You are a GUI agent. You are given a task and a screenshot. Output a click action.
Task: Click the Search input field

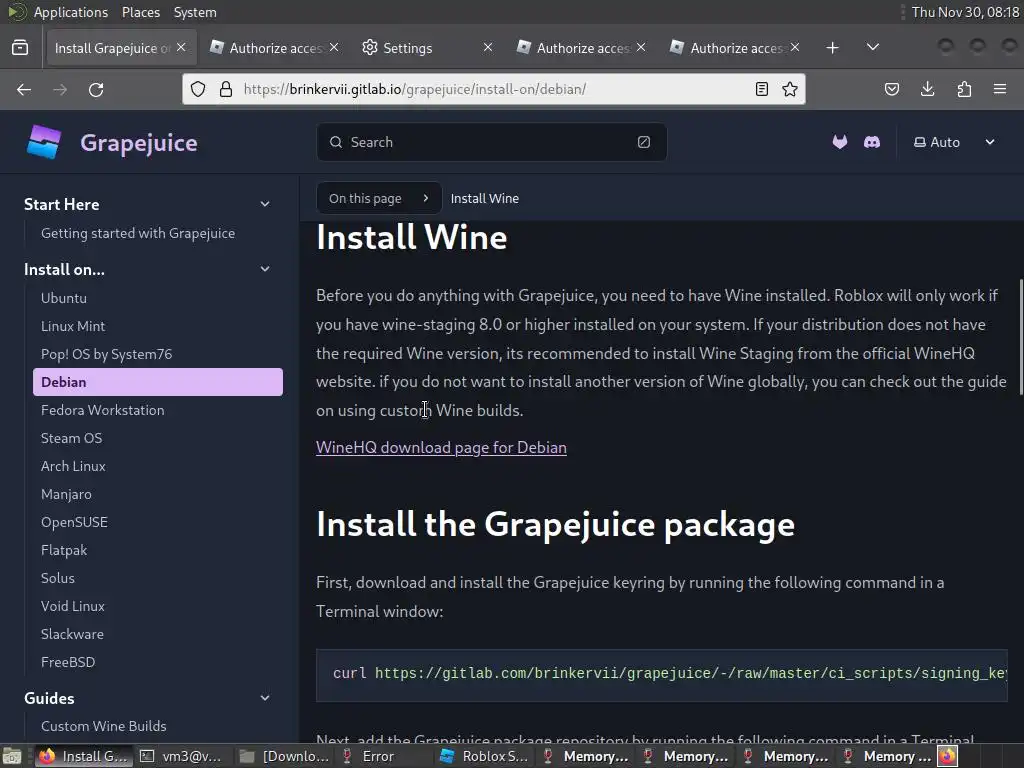pos(492,142)
